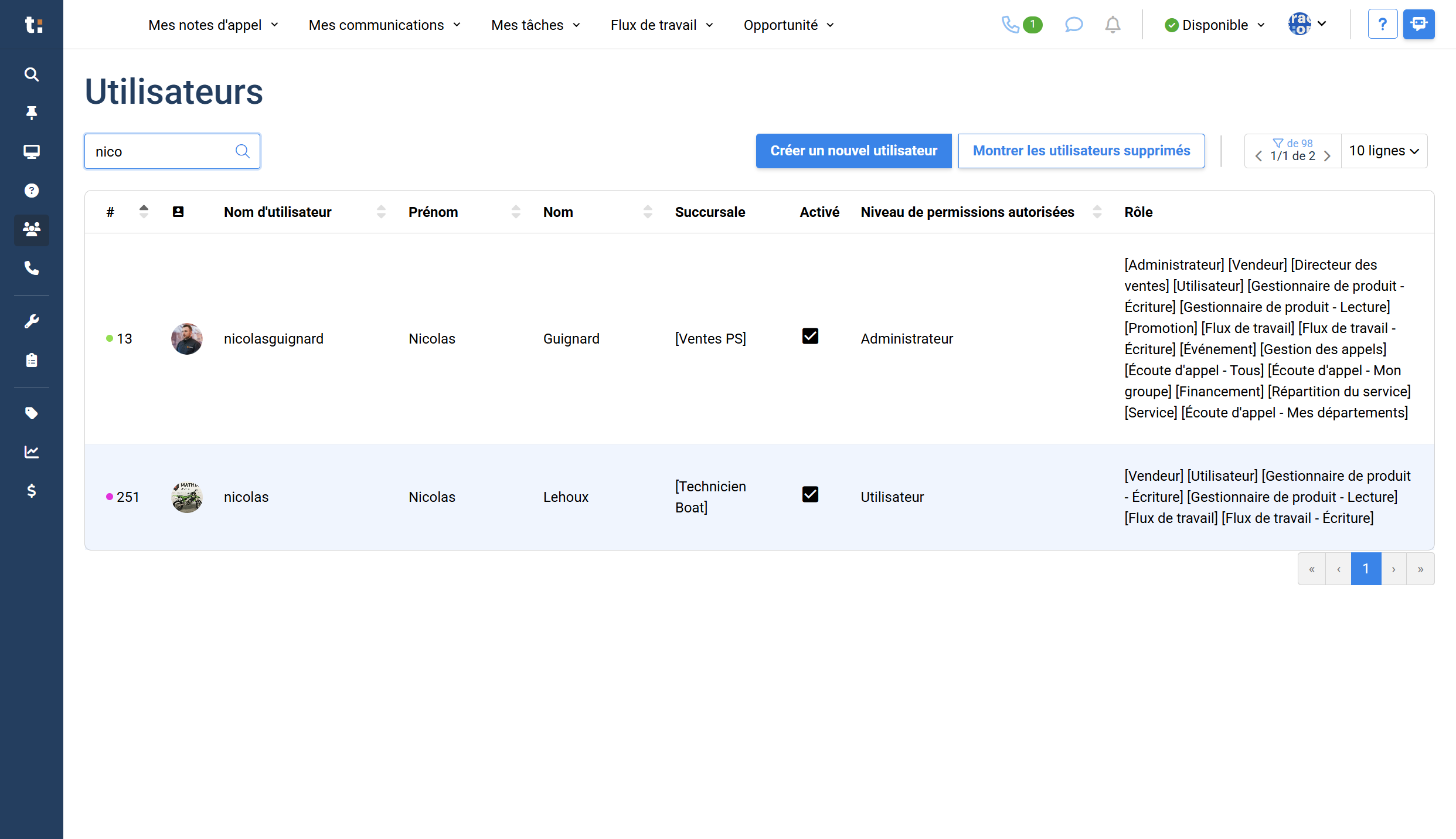Screen dimensions: 1456x839
Task: Click the blue support chat button top right
Action: click(x=1418, y=25)
